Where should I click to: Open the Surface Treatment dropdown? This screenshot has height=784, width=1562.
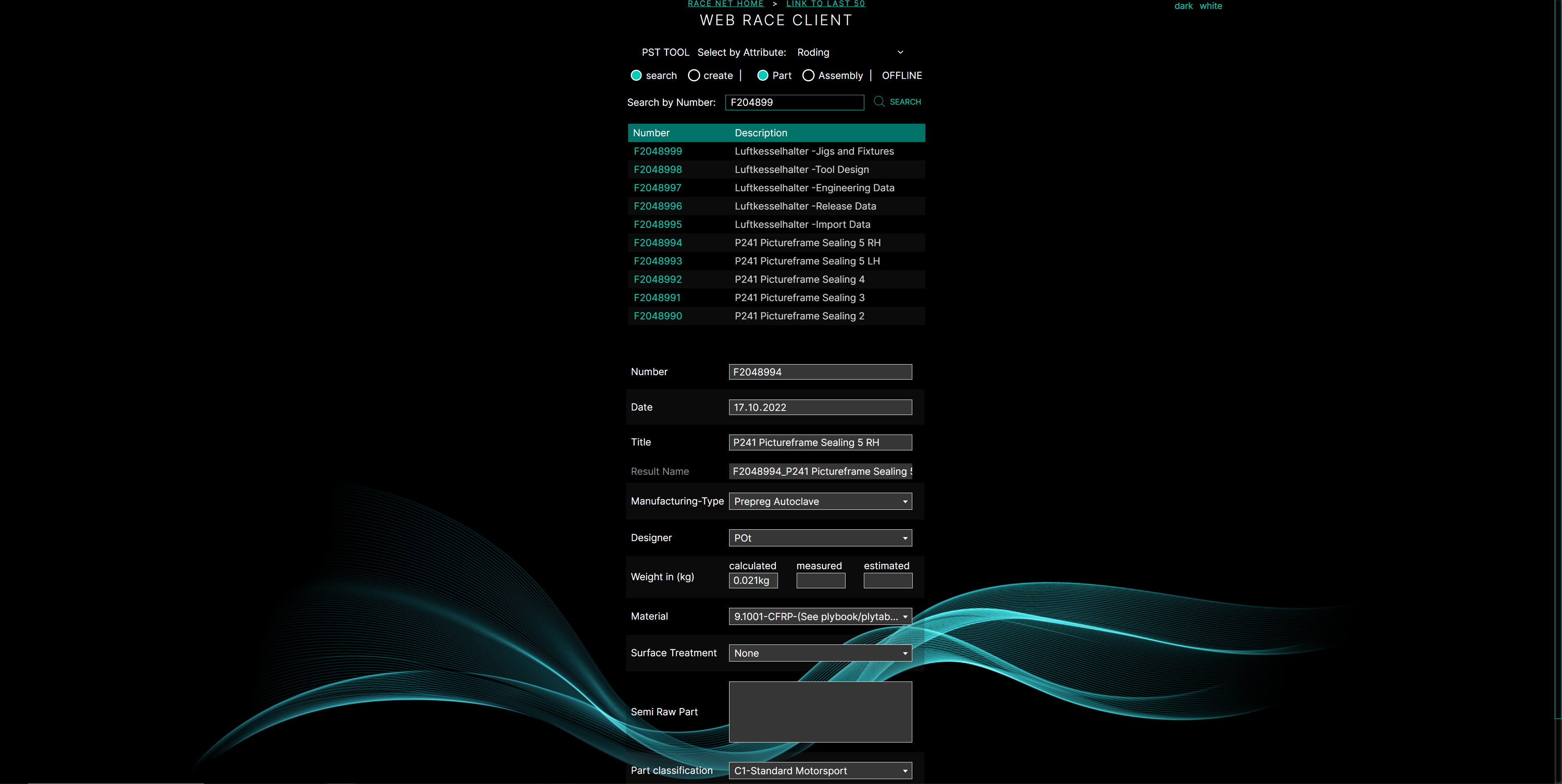pyautogui.click(x=820, y=653)
